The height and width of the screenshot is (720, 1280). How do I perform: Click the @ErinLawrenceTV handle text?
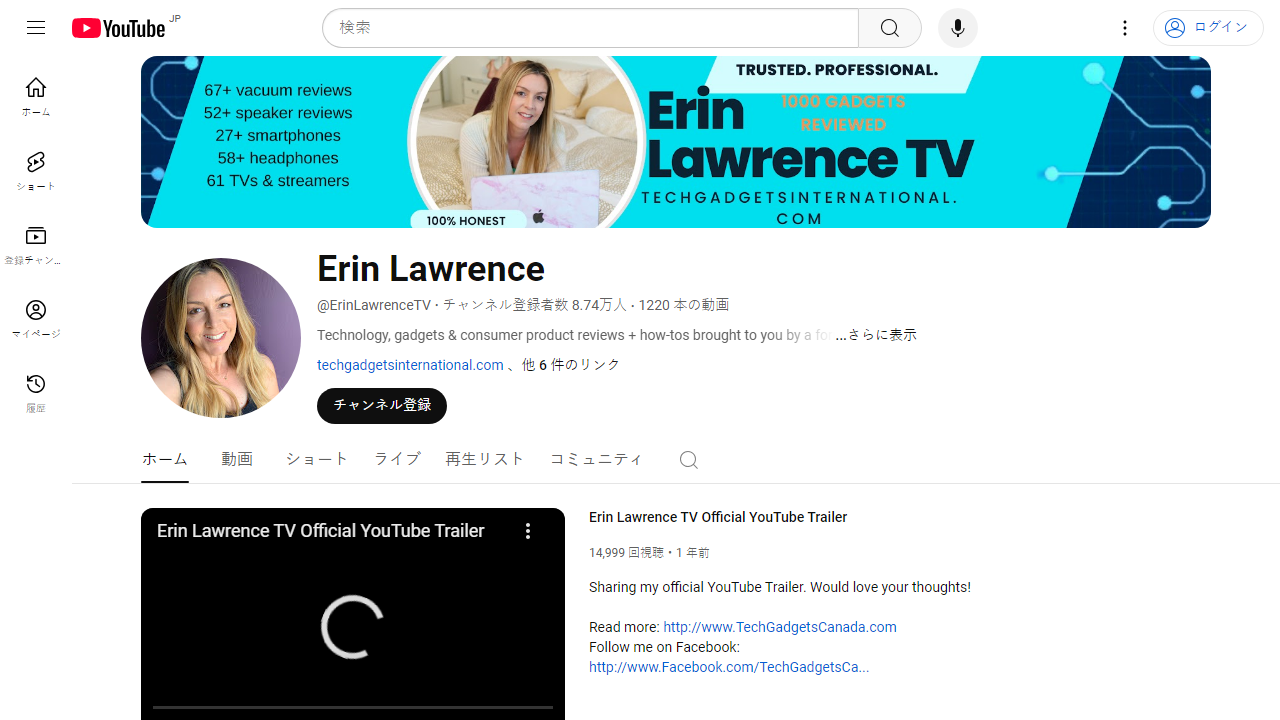374,305
